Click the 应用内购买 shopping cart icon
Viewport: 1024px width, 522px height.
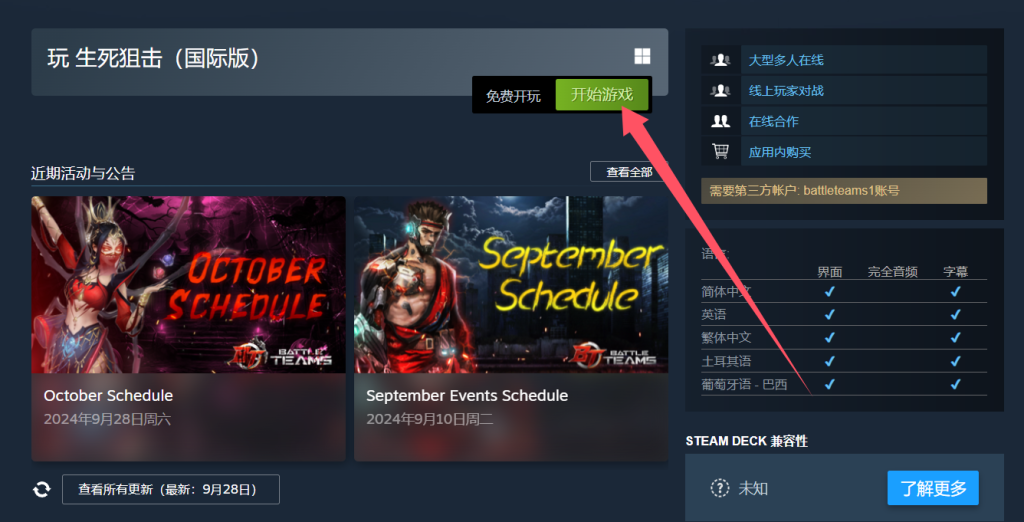(x=720, y=152)
